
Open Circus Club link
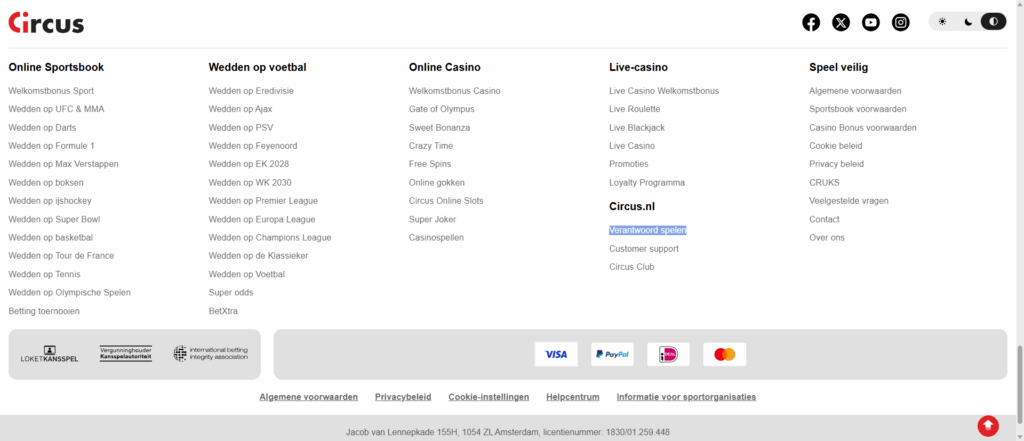pos(632,267)
